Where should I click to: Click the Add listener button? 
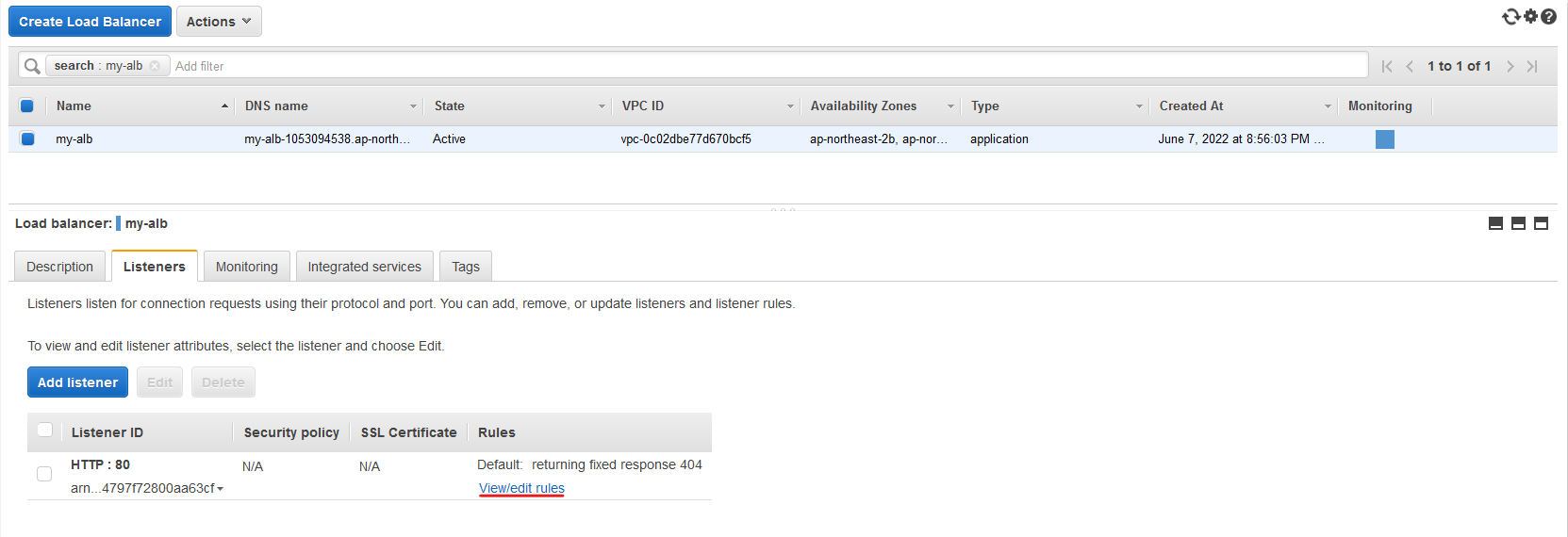coord(77,382)
